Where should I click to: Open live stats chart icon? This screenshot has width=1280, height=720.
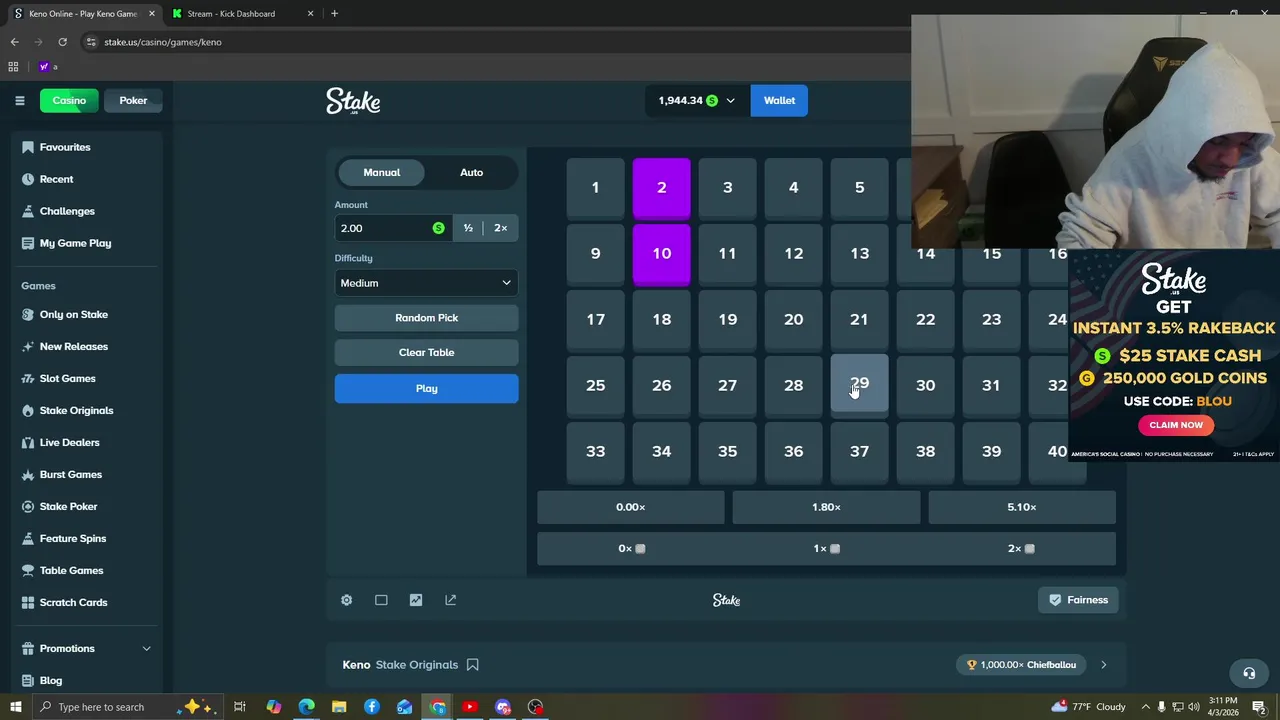pyautogui.click(x=416, y=600)
